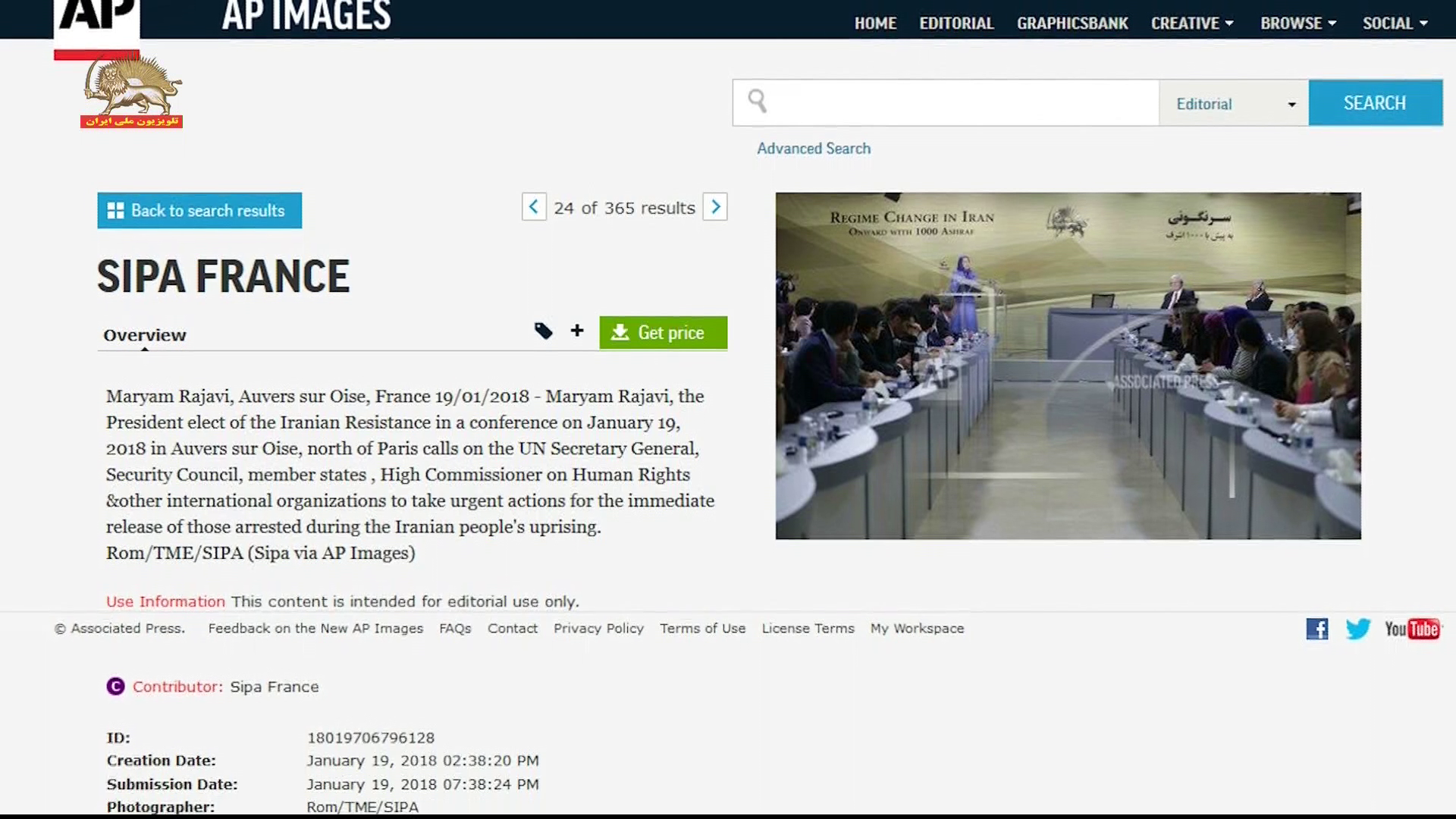Click the Sipa France contributor name
The width and height of the screenshot is (1456, 819).
(x=275, y=687)
